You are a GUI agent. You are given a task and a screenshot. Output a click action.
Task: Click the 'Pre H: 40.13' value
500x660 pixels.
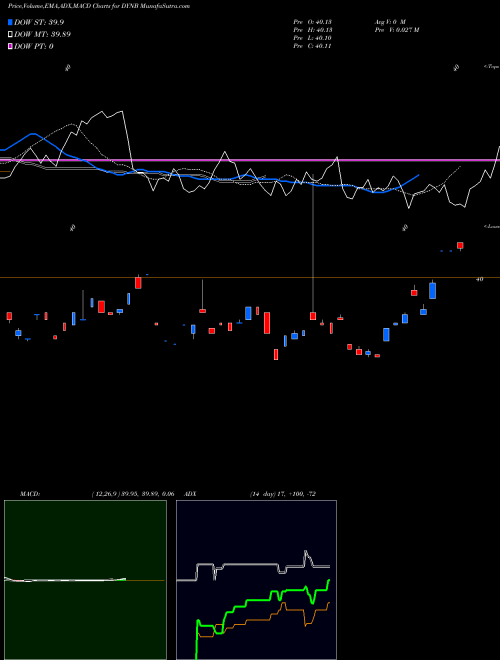point(313,30)
